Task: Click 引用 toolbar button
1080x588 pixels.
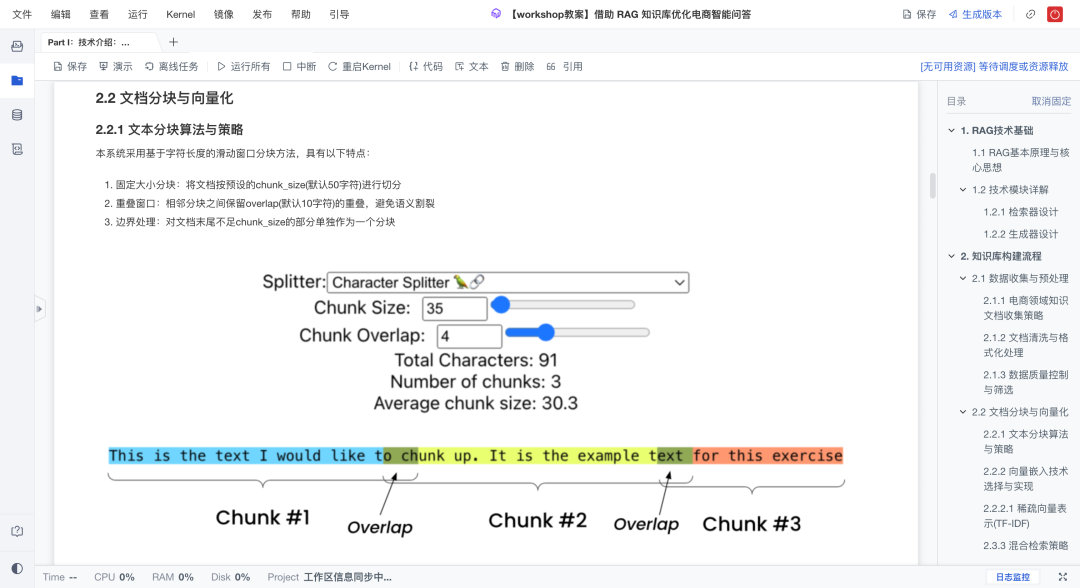Action: 565,67
